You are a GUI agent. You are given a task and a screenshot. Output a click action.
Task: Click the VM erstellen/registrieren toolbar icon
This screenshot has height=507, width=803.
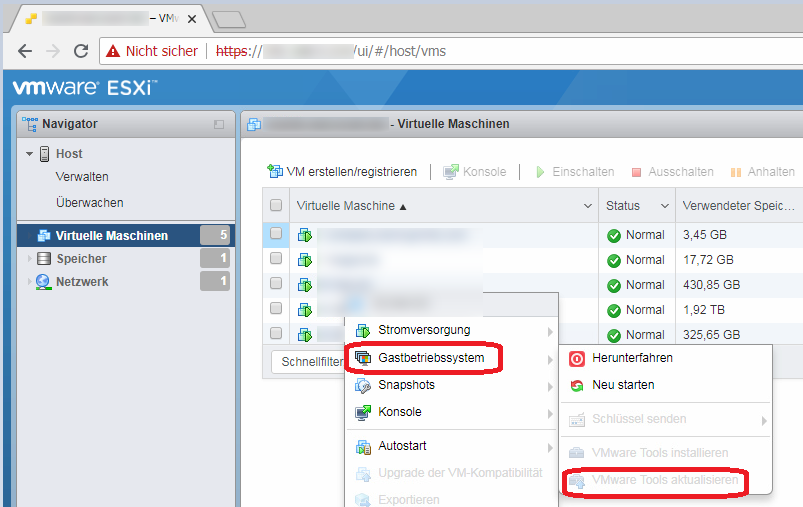point(275,172)
